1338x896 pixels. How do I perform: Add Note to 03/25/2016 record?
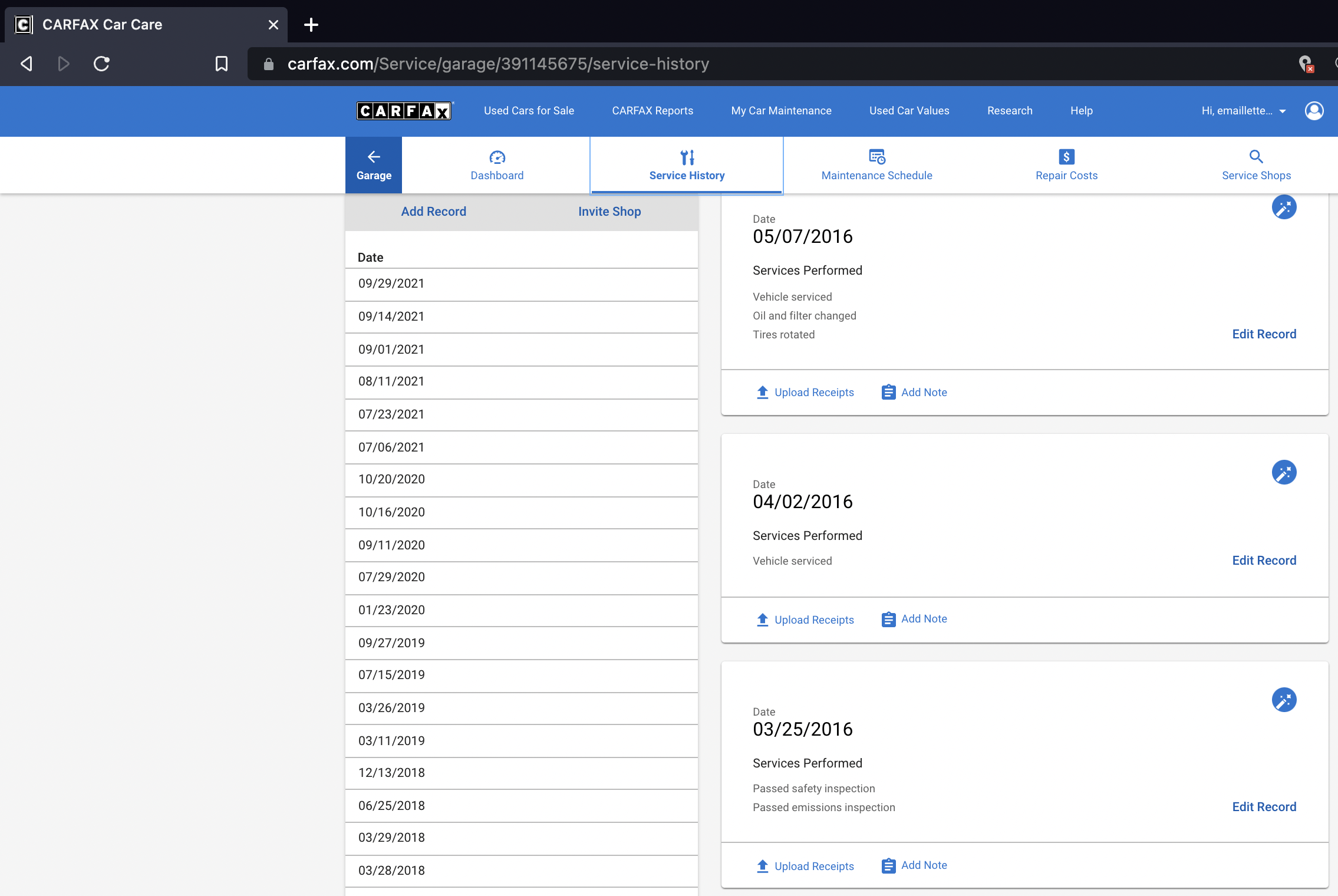914,865
